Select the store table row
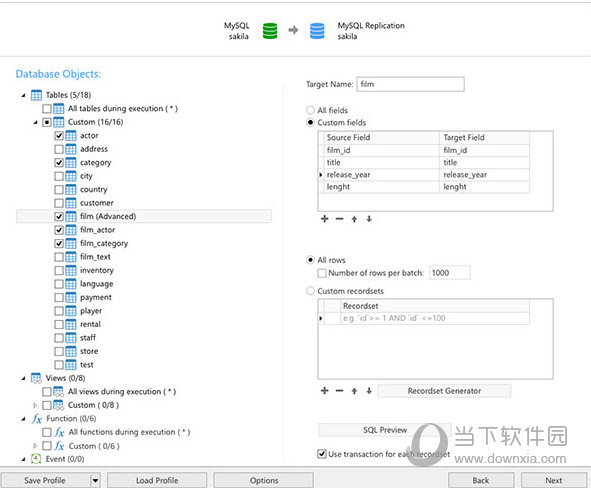 click(x=144, y=351)
